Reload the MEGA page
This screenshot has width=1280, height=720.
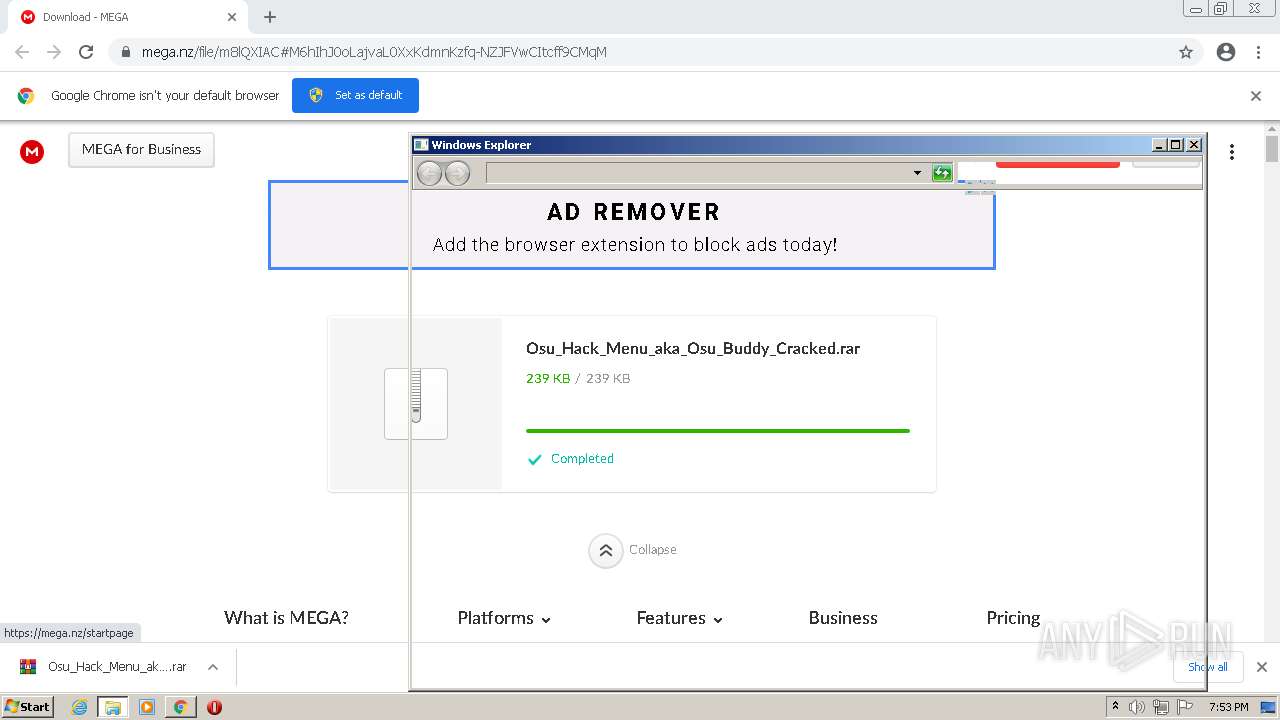coord(86,52)
